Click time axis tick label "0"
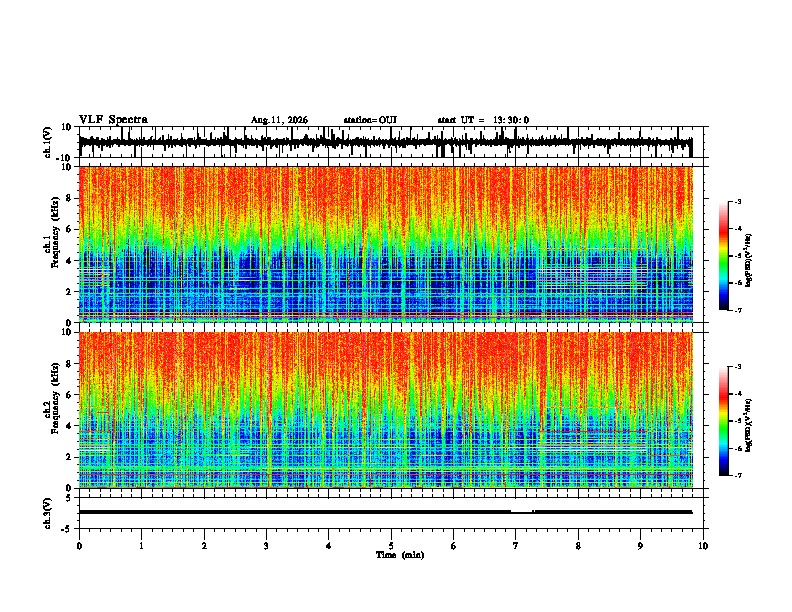Viewport: 792px width, 612px height. (x=79, y=546)
